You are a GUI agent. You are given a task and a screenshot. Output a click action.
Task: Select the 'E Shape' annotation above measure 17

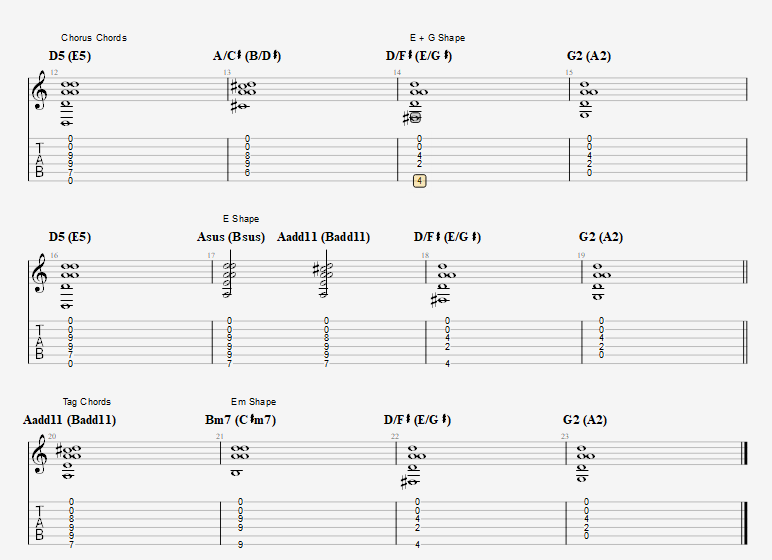coord(241,219)
